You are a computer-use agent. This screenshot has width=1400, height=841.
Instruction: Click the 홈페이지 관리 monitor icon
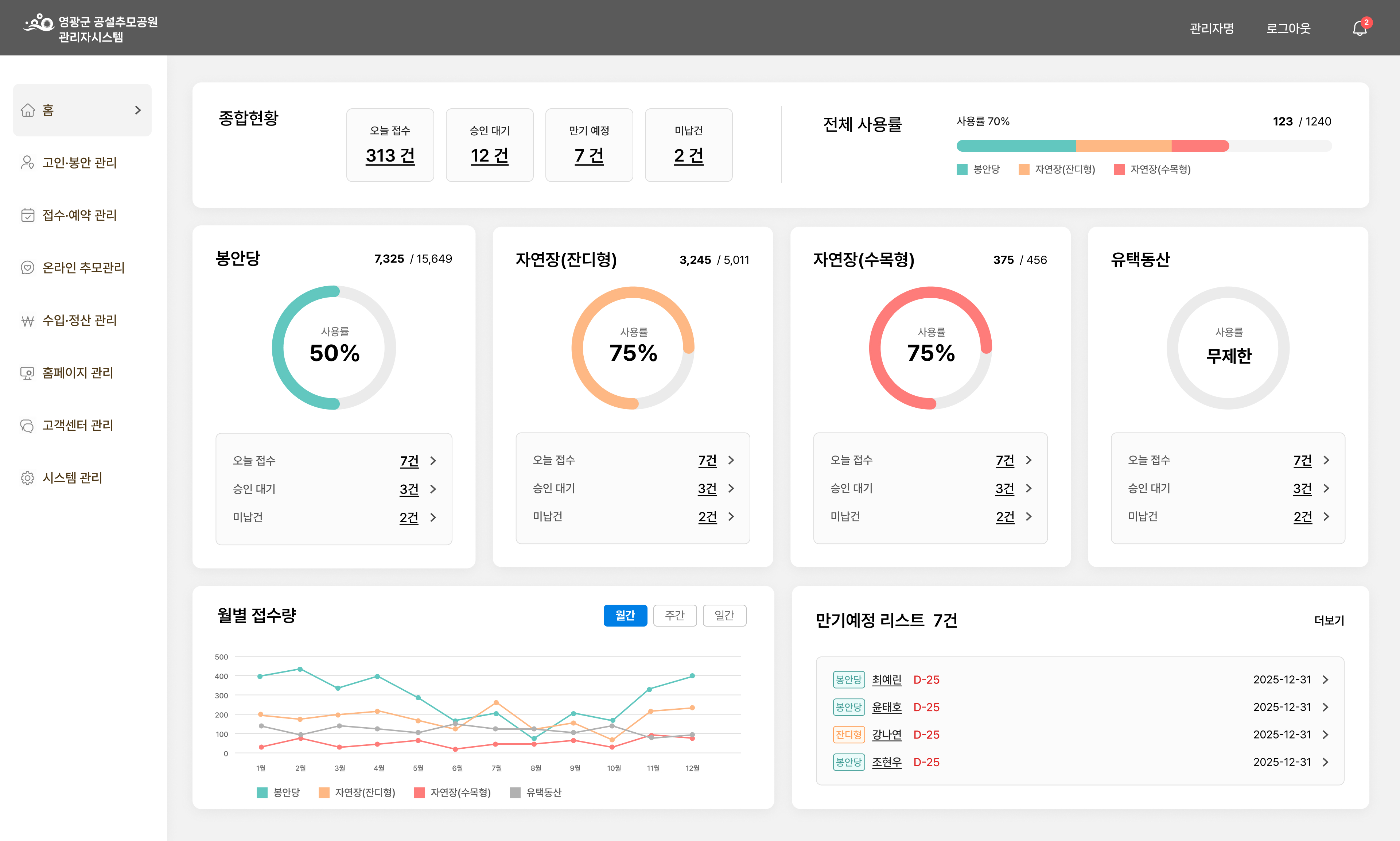coord(28,373)
